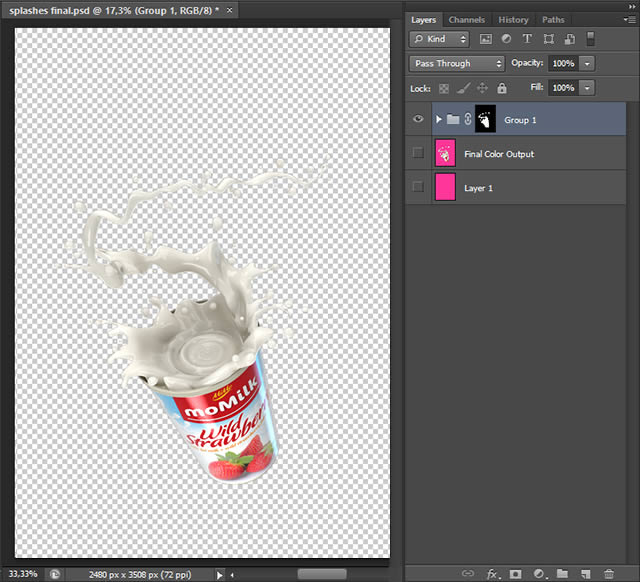Viewport: 640px width, 582px height.
Task: Toggle layer filtering on/off switch
Action: [590, 39]
